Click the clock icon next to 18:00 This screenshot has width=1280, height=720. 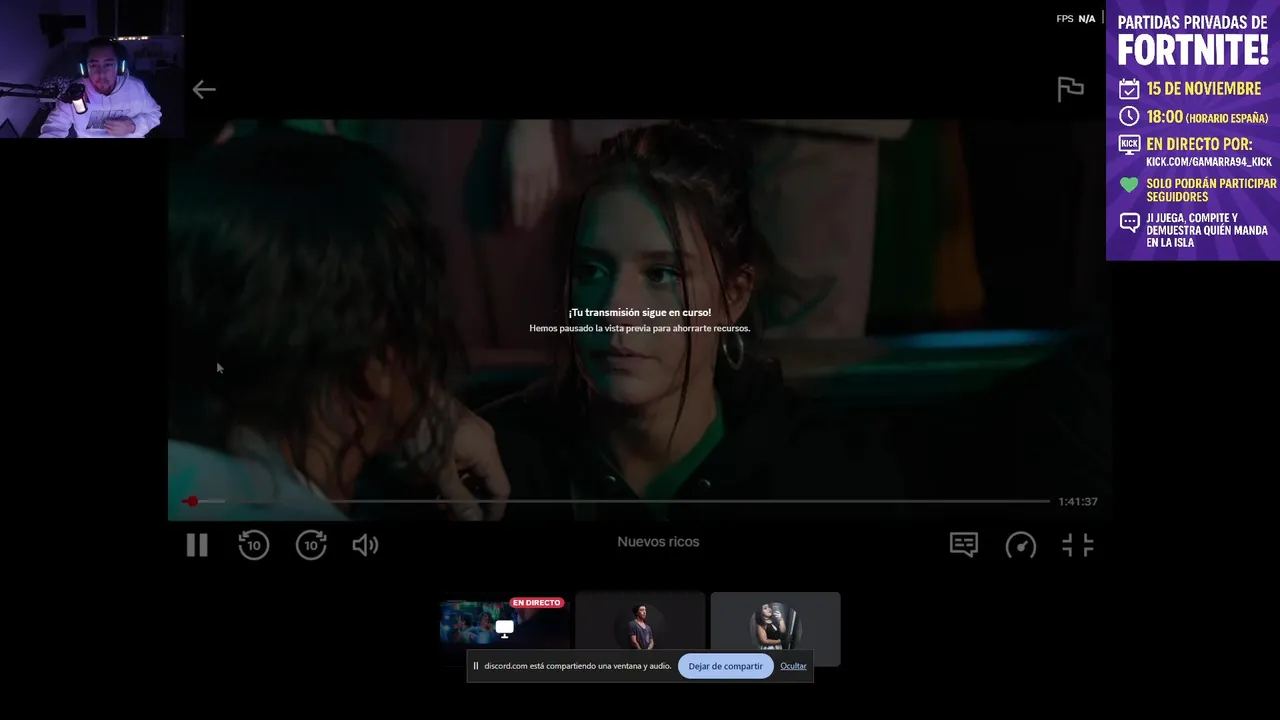click(x=1129, y=116)
